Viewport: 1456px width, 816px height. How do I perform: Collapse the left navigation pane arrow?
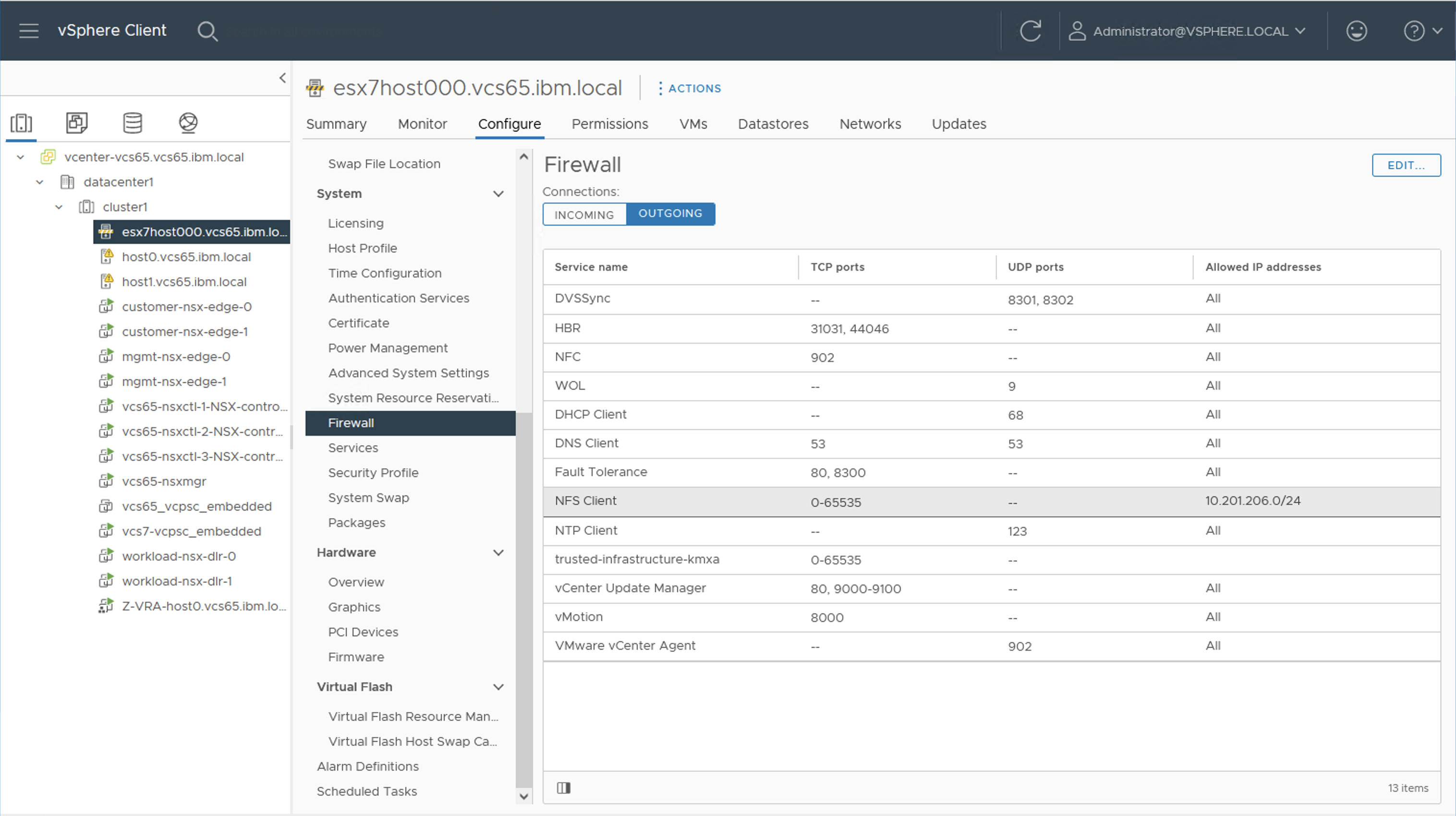283,78
